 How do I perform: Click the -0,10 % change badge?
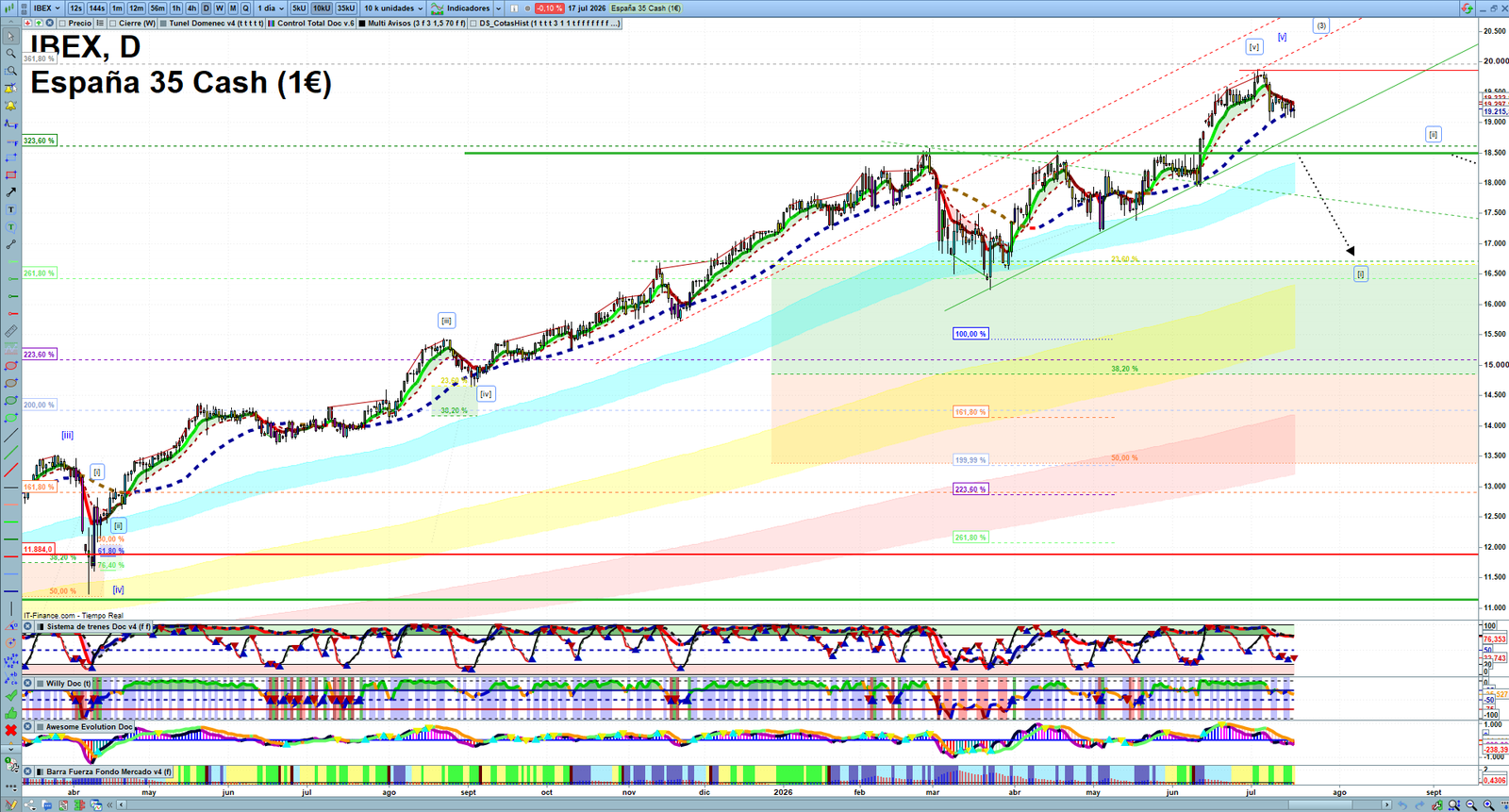coord(549,8)
